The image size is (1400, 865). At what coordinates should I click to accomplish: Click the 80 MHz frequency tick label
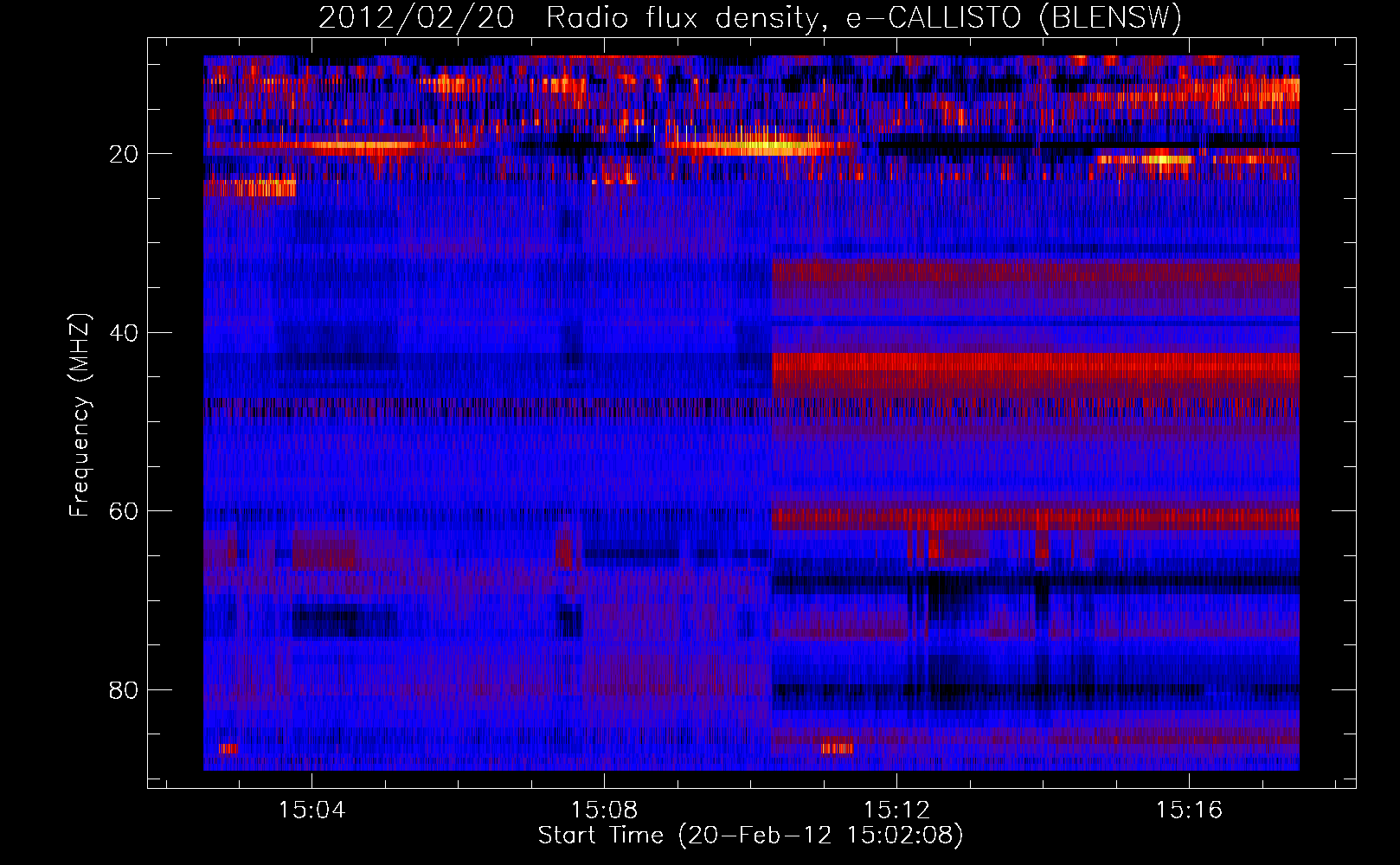click(x=124, y=690)
